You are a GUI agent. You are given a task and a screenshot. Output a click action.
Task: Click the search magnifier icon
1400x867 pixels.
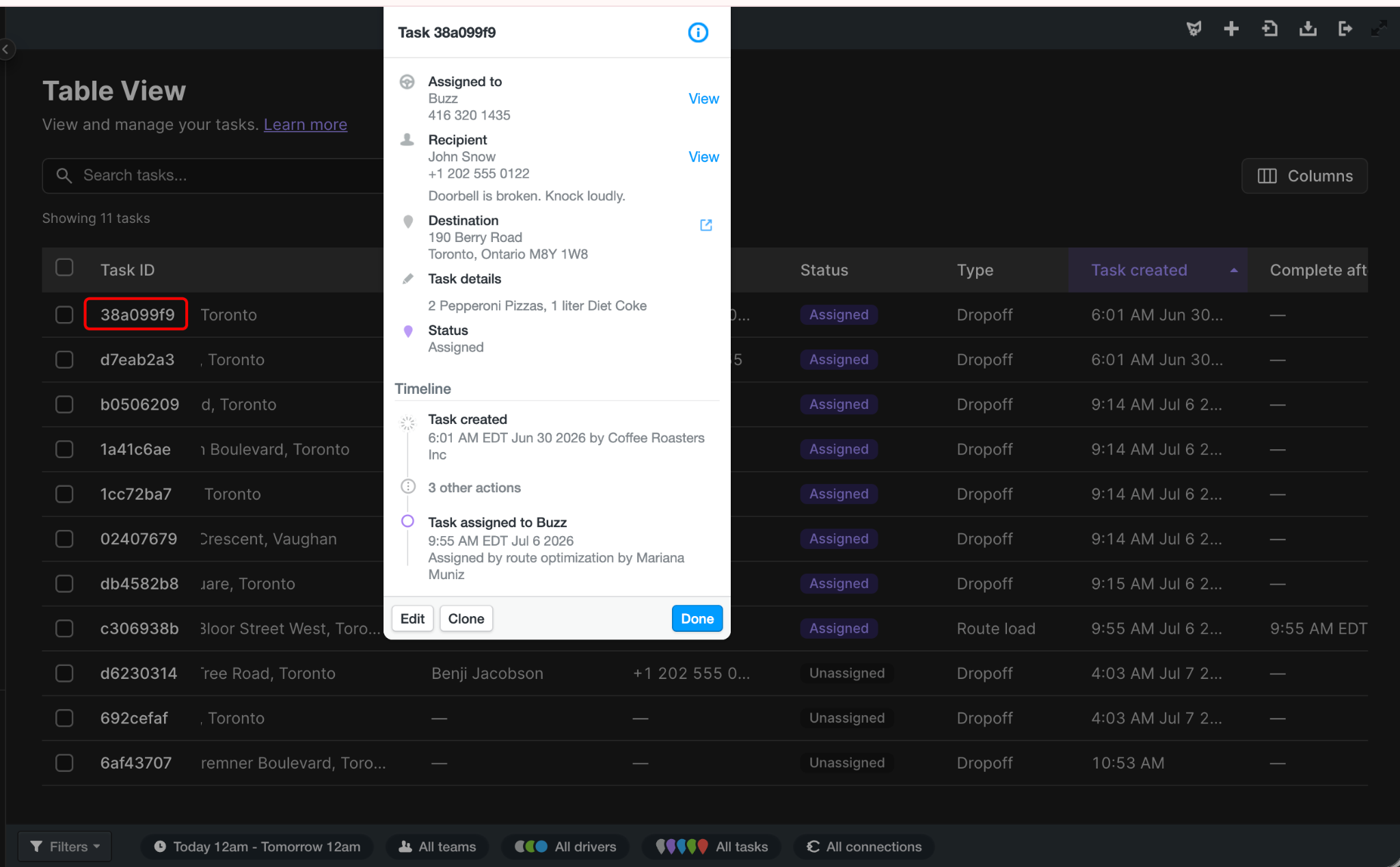[x=64, y=176]
